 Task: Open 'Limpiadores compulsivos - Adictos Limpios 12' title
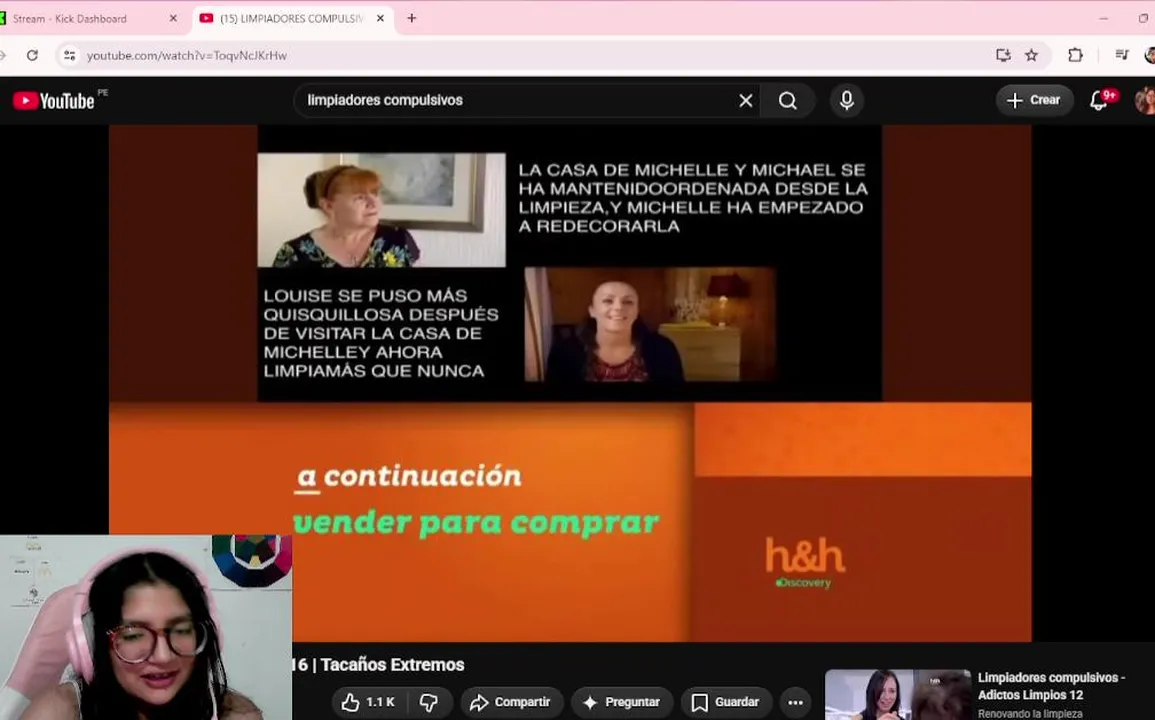click(1051, 686)
